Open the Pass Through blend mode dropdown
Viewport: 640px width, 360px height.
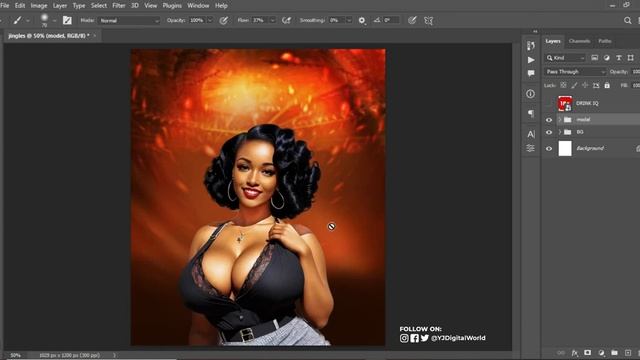click(x=575, y=72)
